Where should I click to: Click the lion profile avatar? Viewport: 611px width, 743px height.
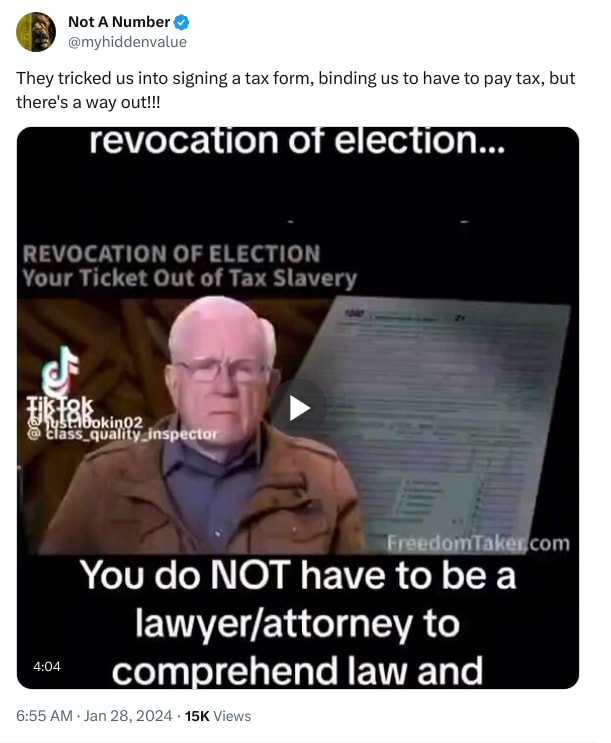pyautogui.click(x=36, y=32)
